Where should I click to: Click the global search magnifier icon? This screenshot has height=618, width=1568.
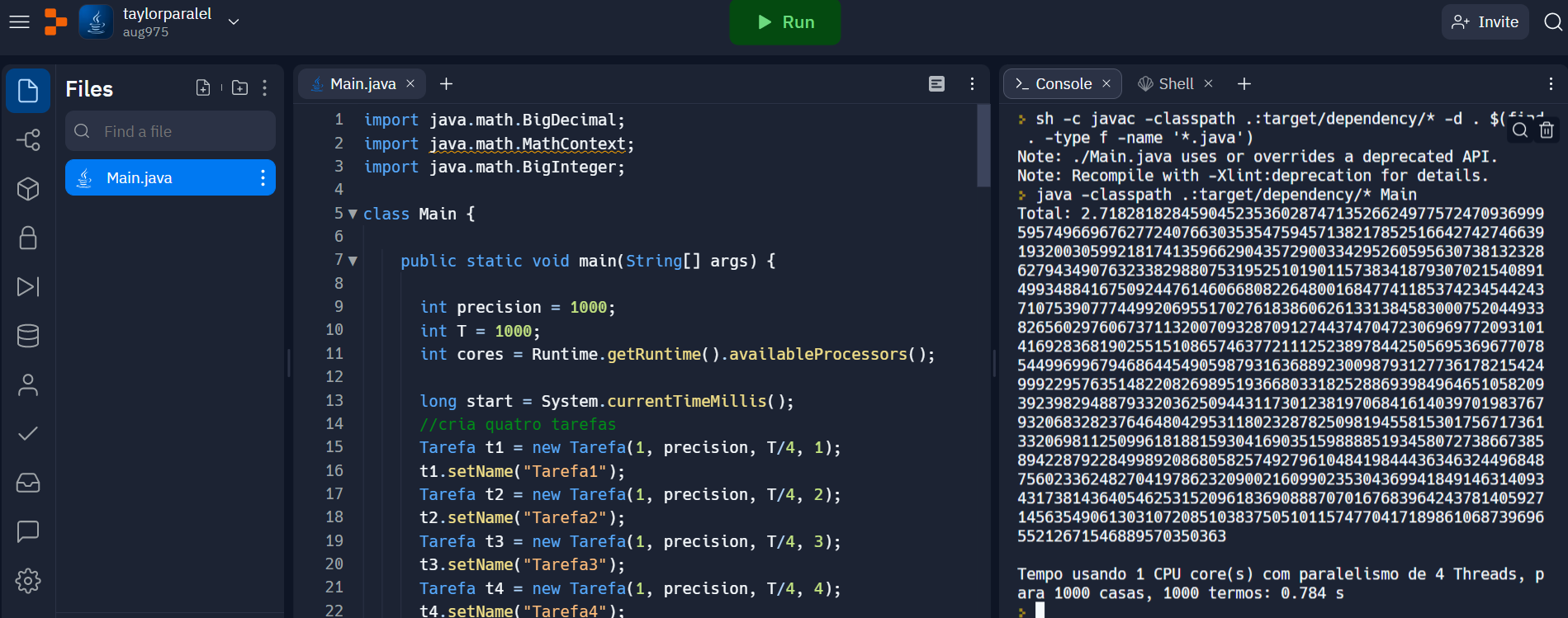[1552, 22]
